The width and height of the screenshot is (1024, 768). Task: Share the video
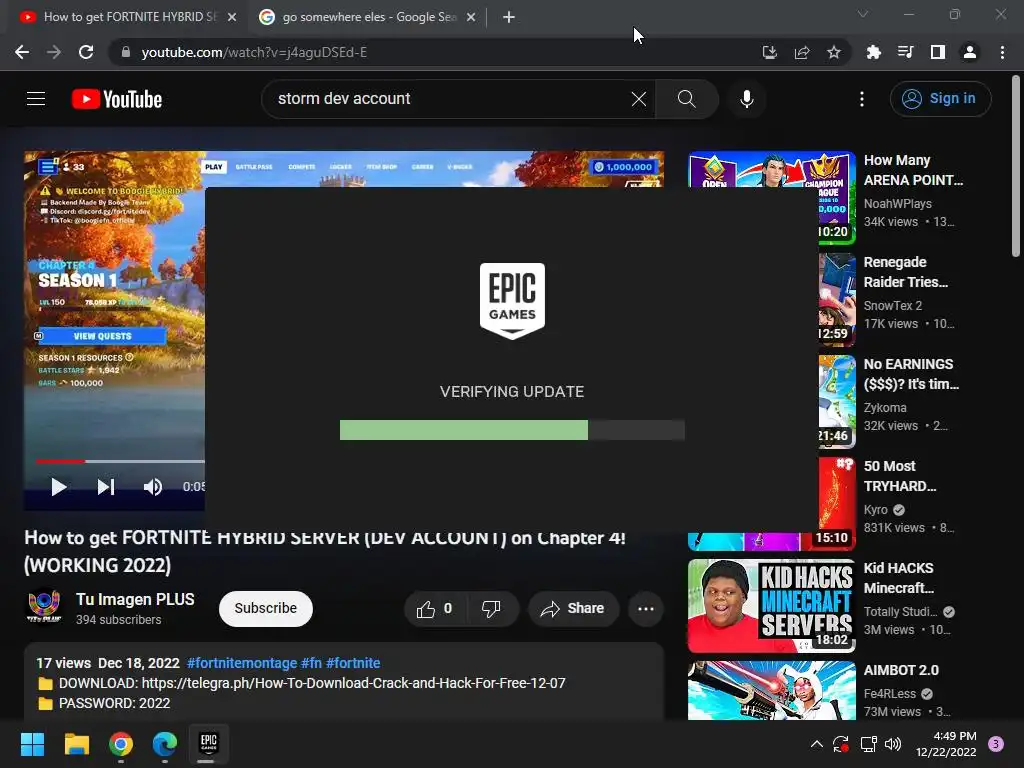[x=573, y=609]
